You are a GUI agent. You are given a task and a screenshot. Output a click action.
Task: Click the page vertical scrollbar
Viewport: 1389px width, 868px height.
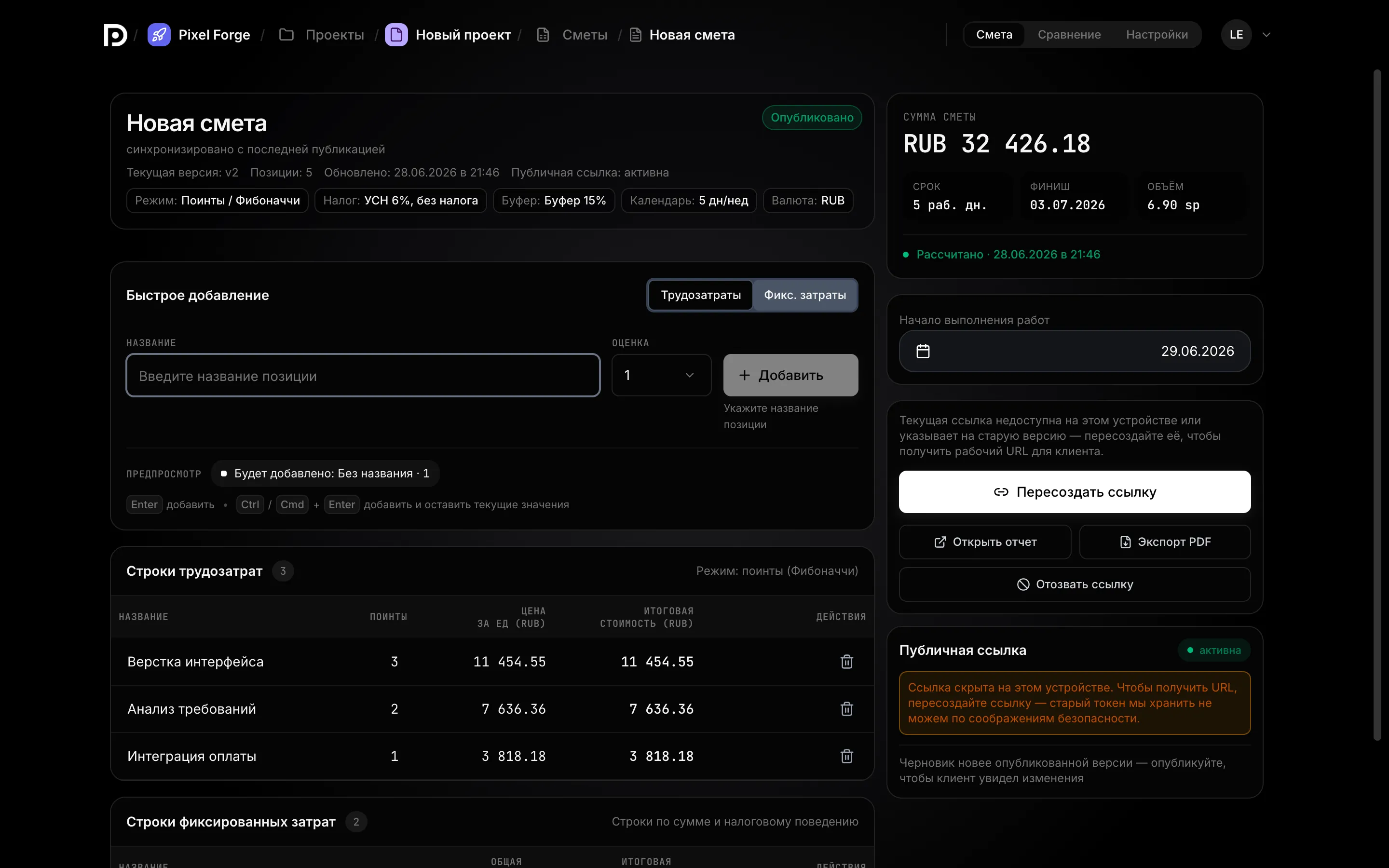(x=1377, y=405)
